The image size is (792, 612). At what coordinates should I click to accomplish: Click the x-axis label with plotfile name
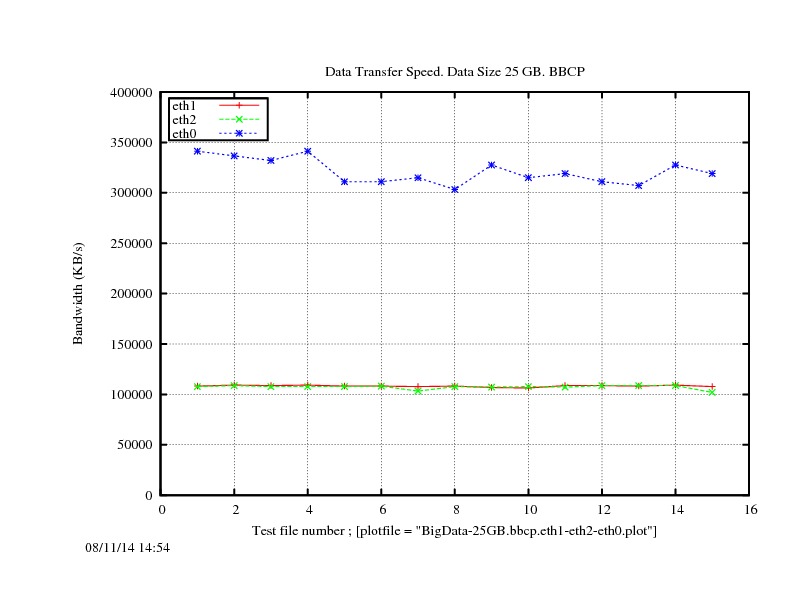tap(454, 531)
